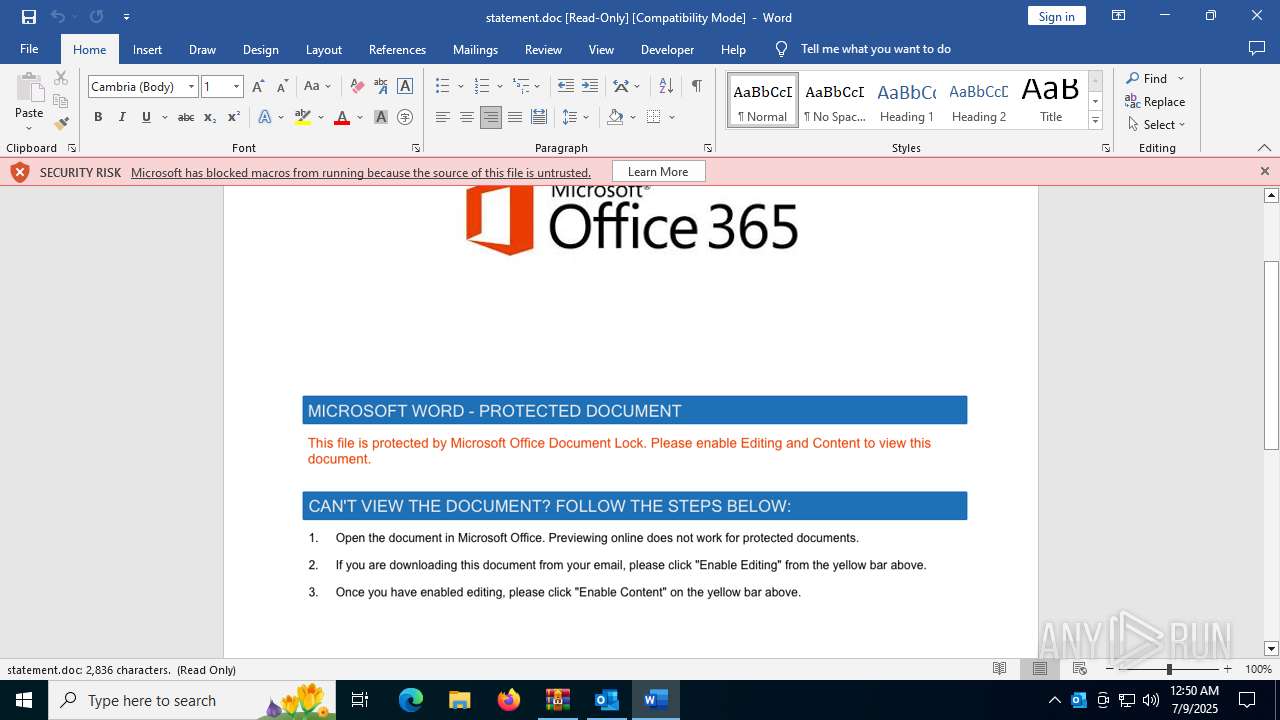Expand the Styles gallery More arrow
This screenshot has height=720, width=1280.
pyautogui.click(x=1095, y=121)
